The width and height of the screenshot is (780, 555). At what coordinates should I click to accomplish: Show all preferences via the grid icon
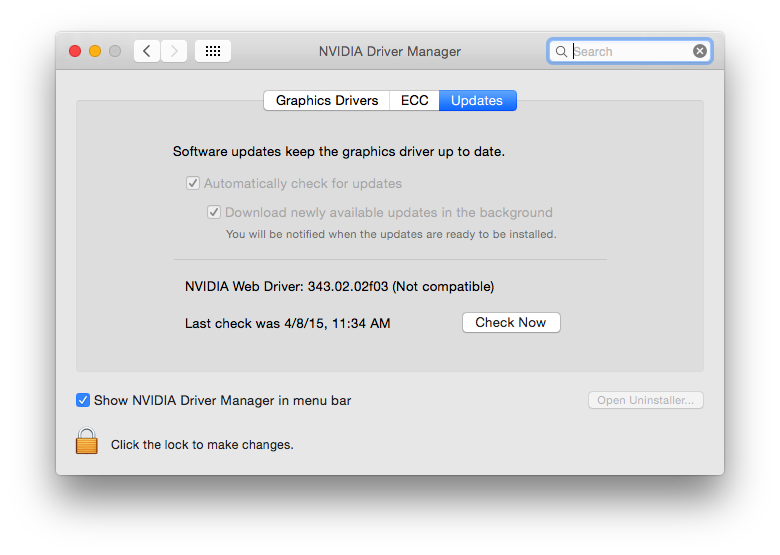(213, 51)
